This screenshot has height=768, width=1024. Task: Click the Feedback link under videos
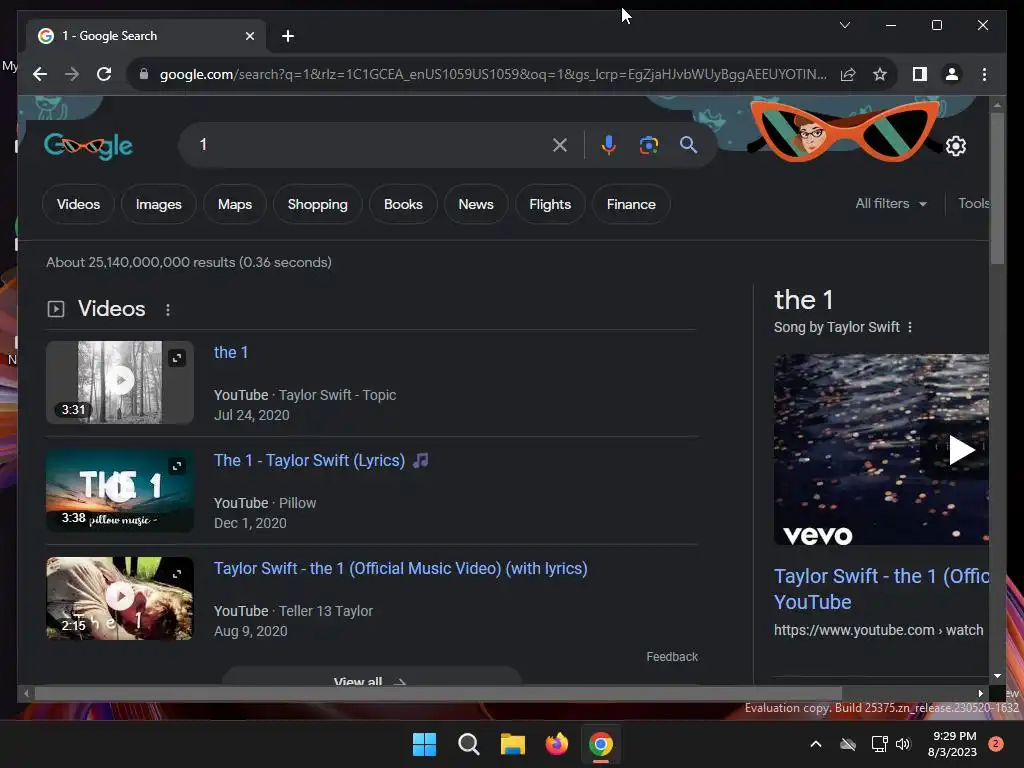click(x=672, y=657)
